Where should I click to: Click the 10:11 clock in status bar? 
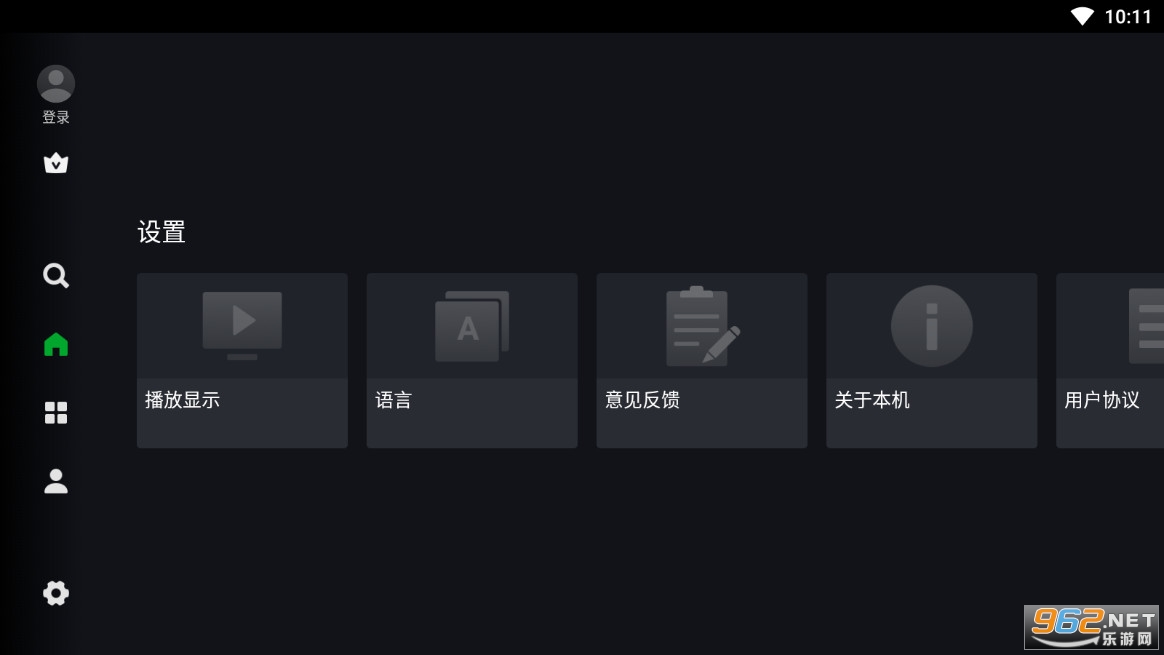tap(1128, 16)
